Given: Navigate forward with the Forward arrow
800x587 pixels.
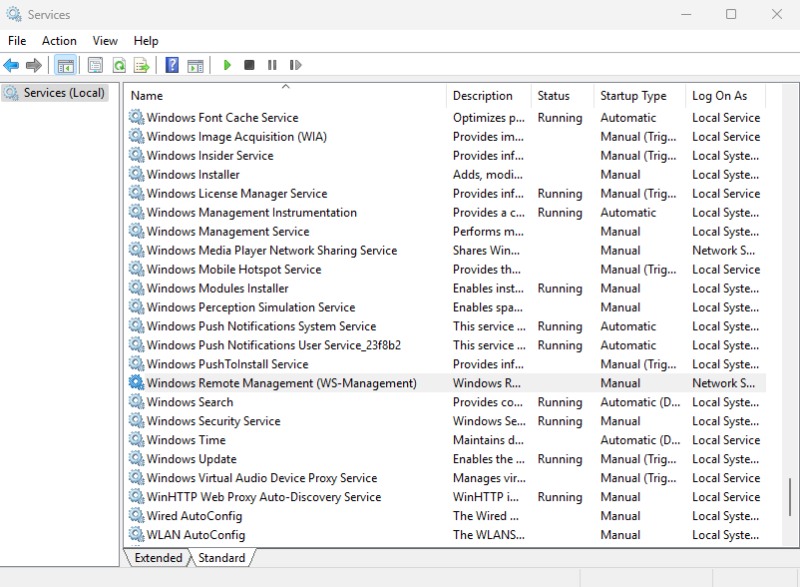Looking at the screenshot, I should point(34,65).
